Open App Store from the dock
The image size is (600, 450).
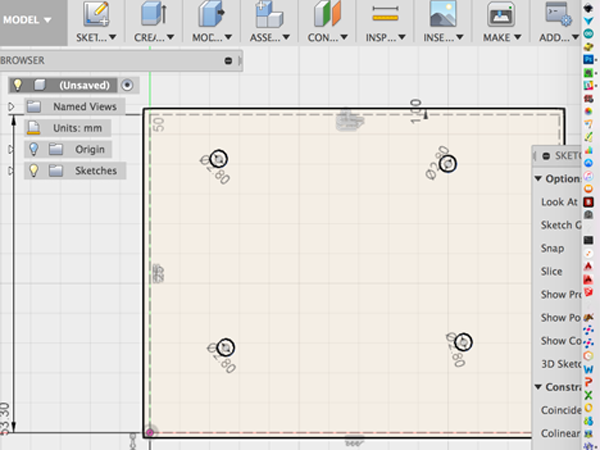coord(588,163)
